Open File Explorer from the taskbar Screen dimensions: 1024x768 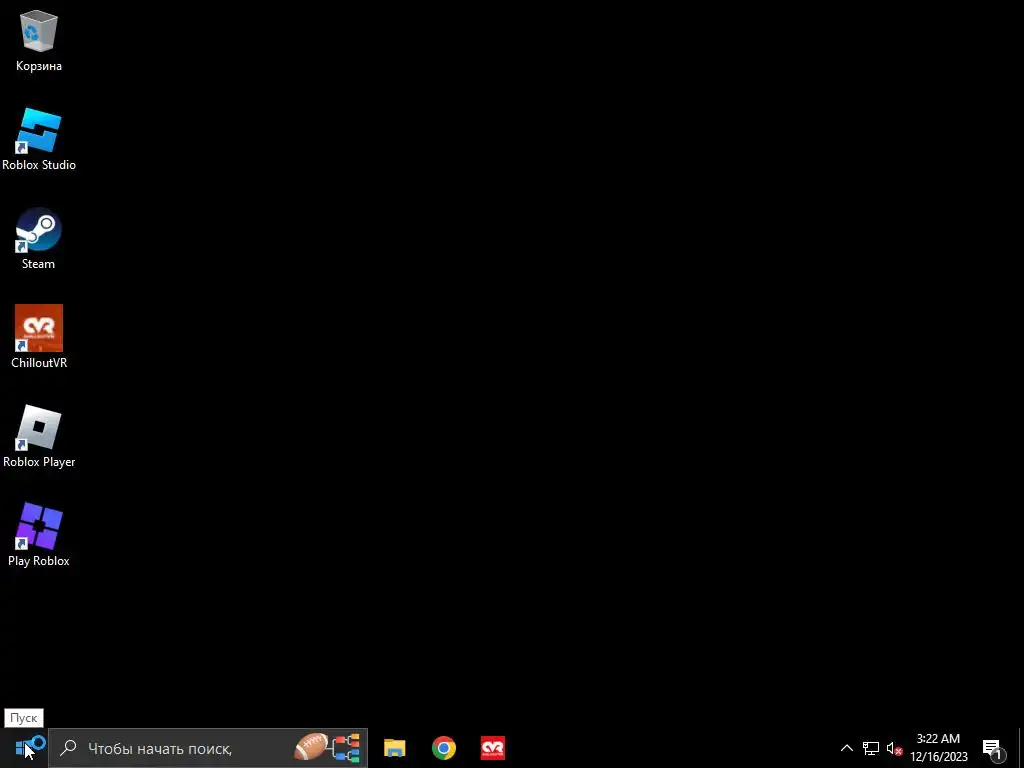[x=394, y=748]
